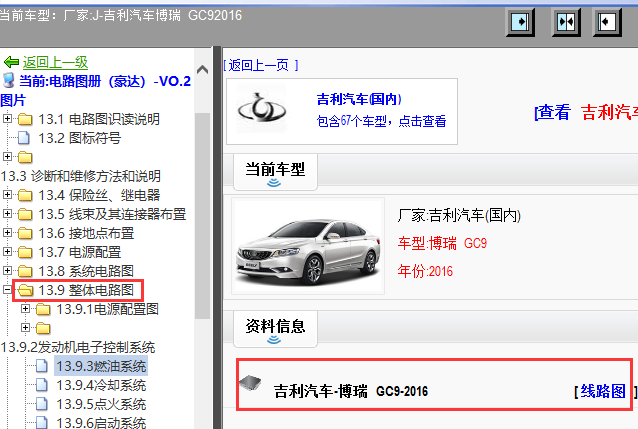Select 13.9 整体电路图 item
The width and height of the screenshot is (638, 429).
point(86,290)
